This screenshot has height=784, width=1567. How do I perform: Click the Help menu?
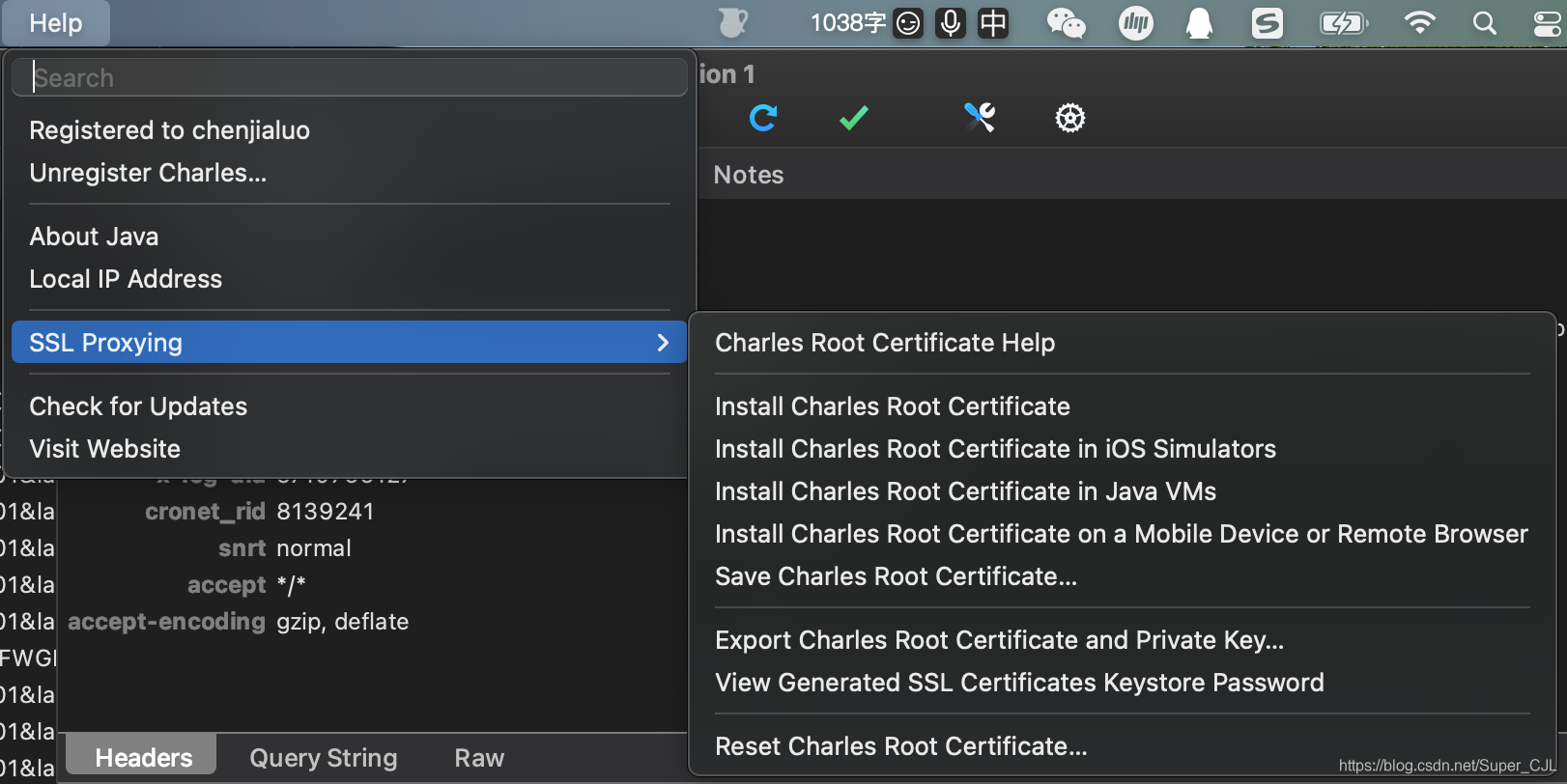pyautogui.click(x=56, y=23)
